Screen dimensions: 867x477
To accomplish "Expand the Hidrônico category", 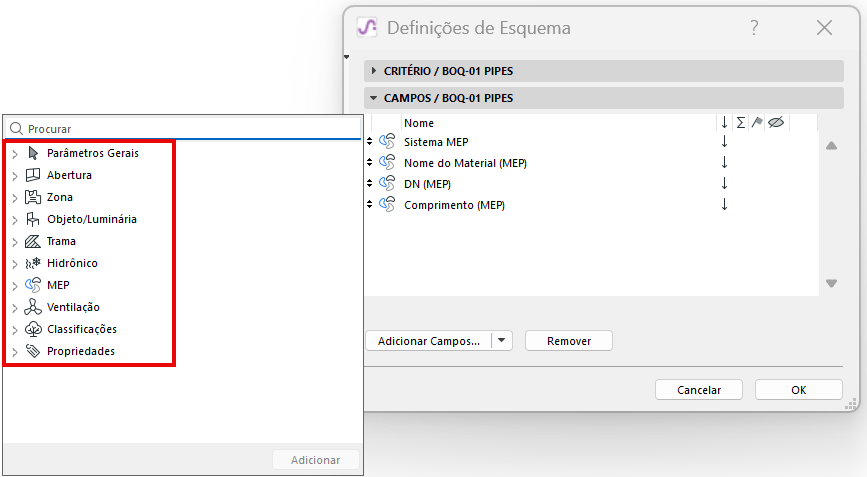I will tap(15, 264).
